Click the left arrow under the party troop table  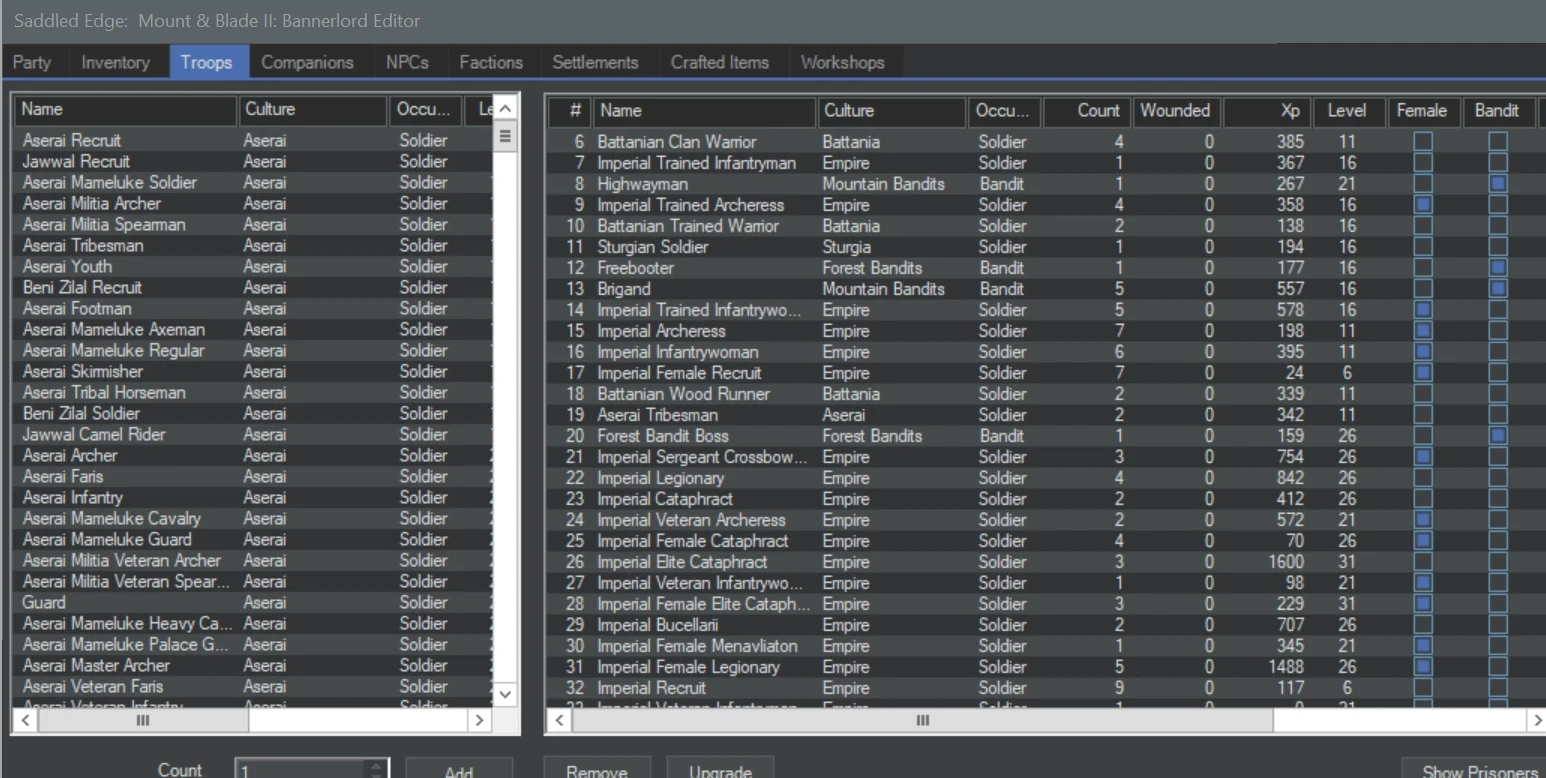[x=559, y=720]
